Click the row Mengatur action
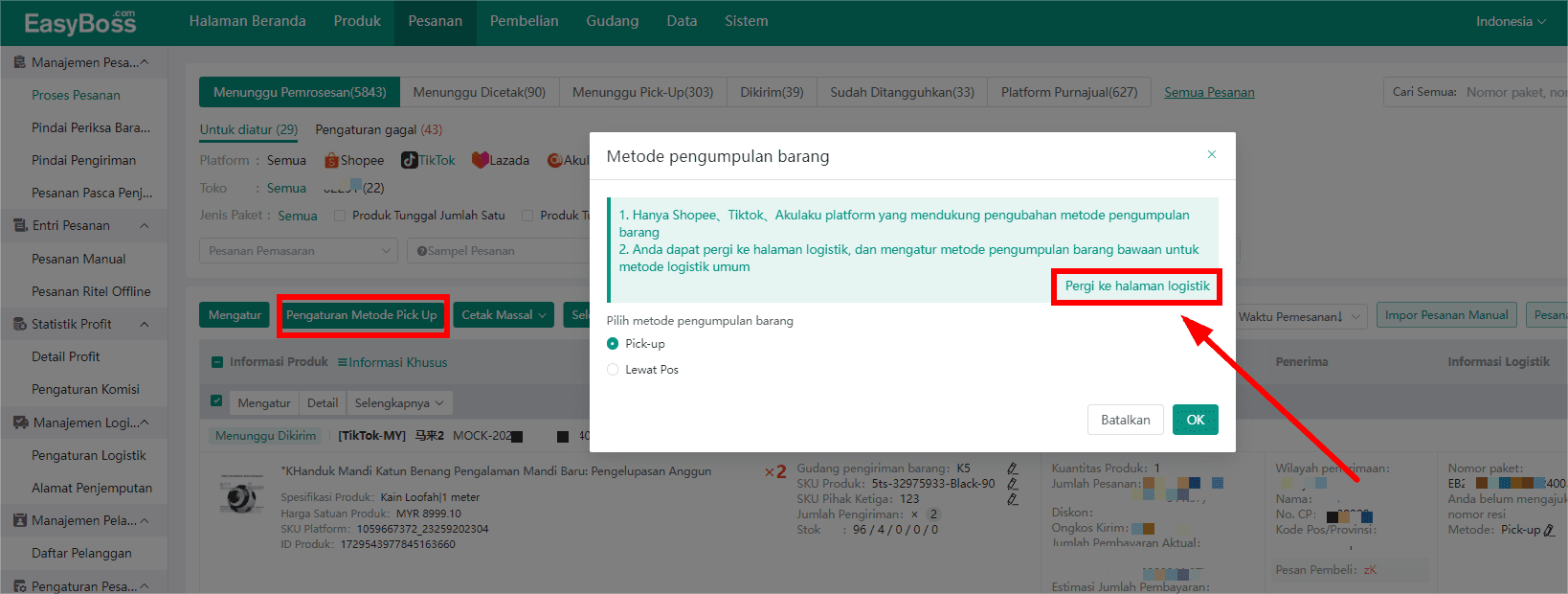Viewport: 1568px width, 594px height. 264,403
